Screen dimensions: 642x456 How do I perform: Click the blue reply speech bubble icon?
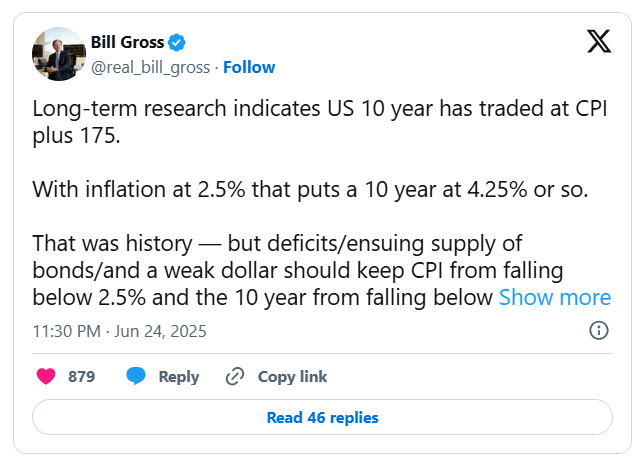(136, 377)
